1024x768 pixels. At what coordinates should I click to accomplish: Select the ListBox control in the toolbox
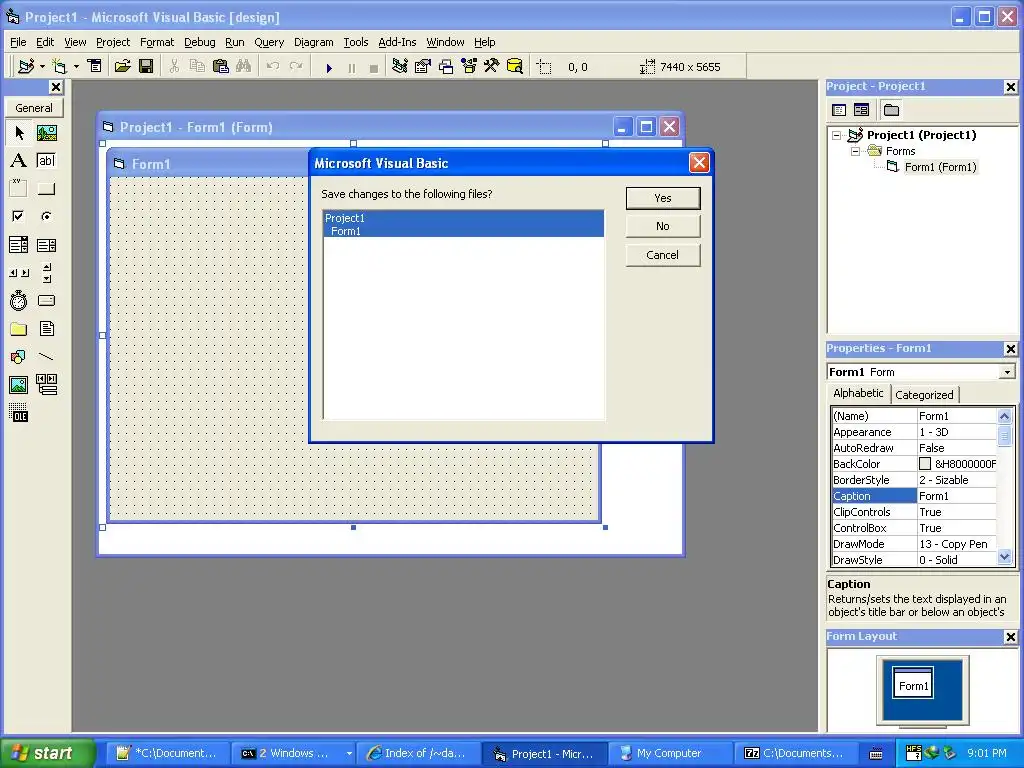click(46, 245)
